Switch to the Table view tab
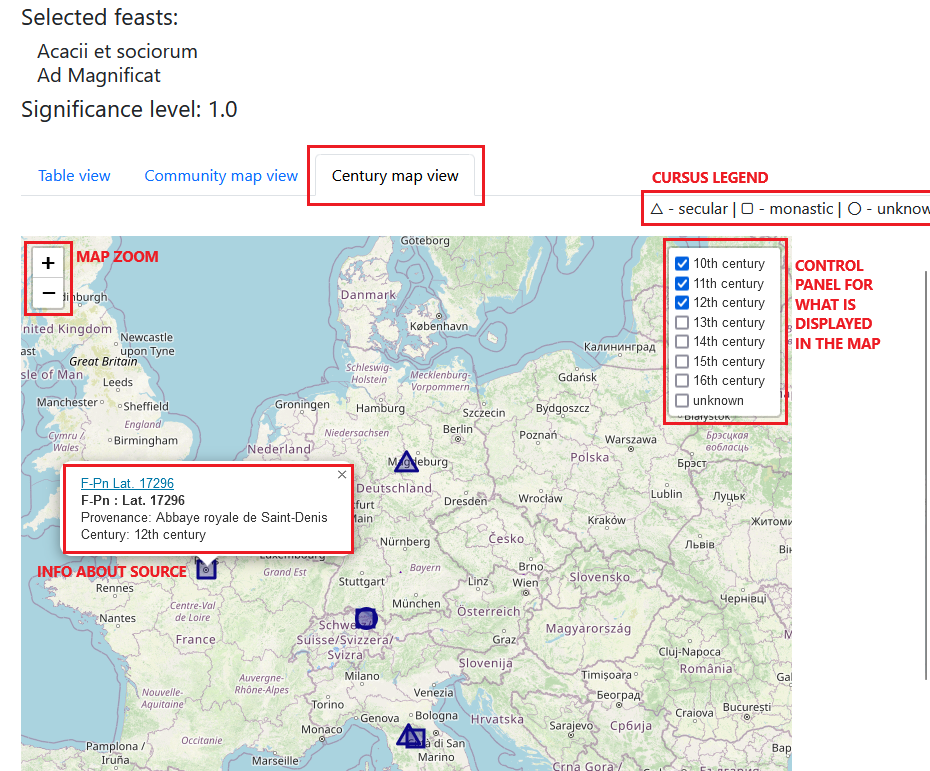Screen dimensions: 930x771 (74, 176)
